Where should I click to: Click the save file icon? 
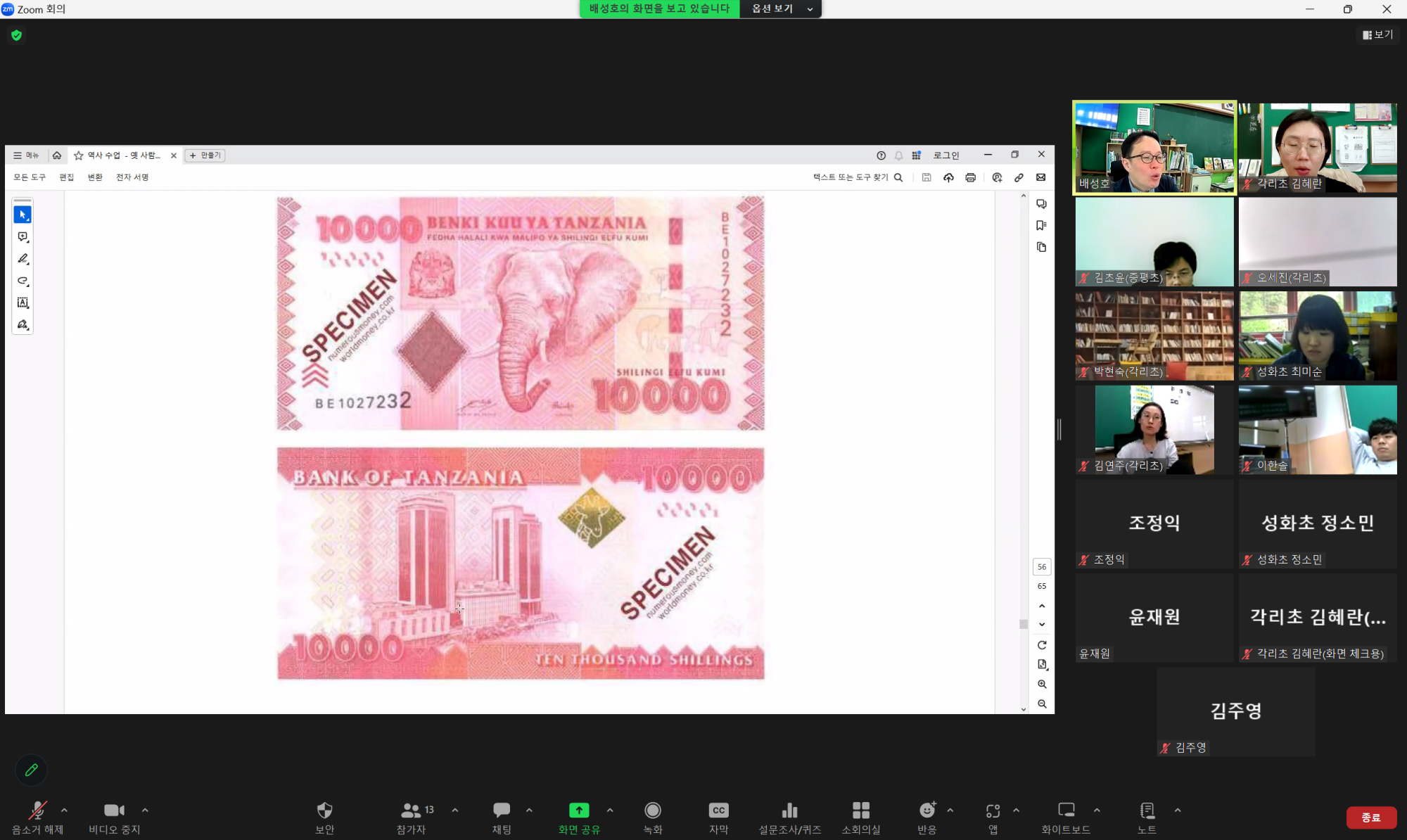[927, 177]
